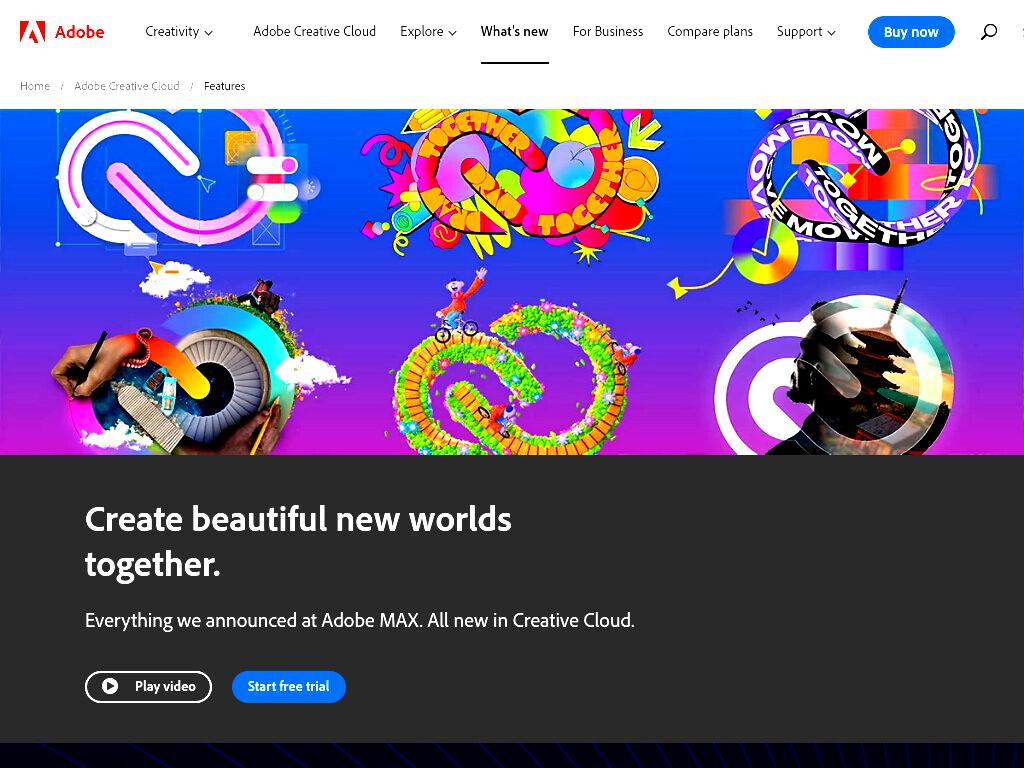Screen dimensions: 1024x768
Task: Click the Adobe wordmark text
Action: click(80, 32)
